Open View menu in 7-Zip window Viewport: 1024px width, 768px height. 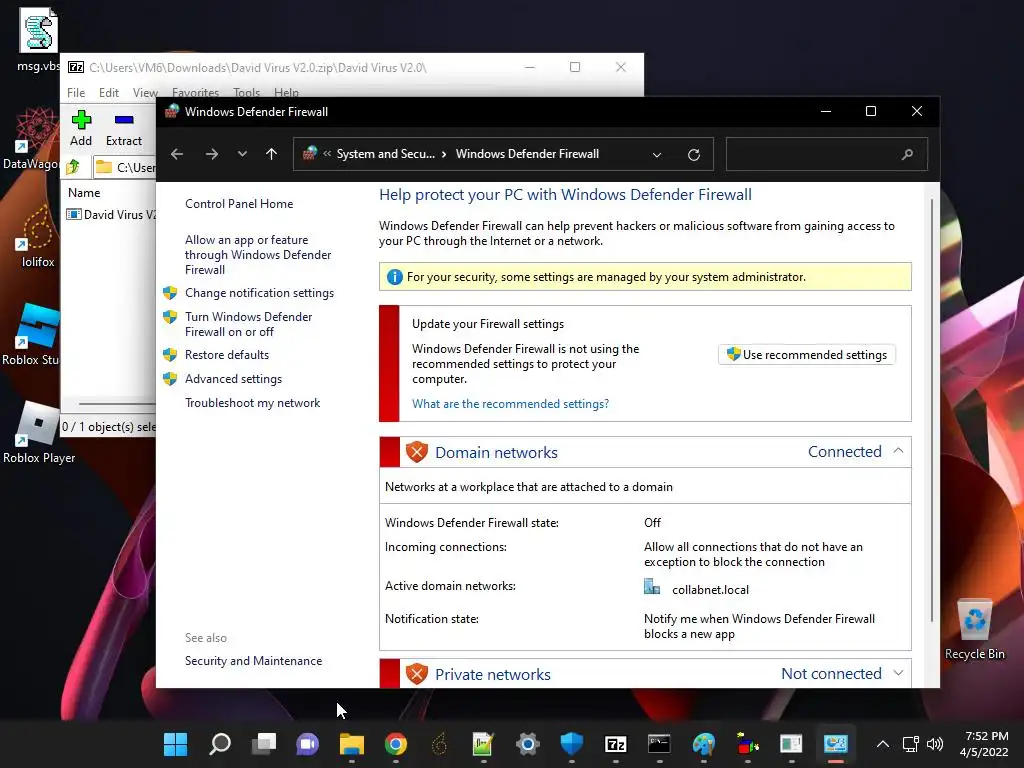click(x=145, y=93)
